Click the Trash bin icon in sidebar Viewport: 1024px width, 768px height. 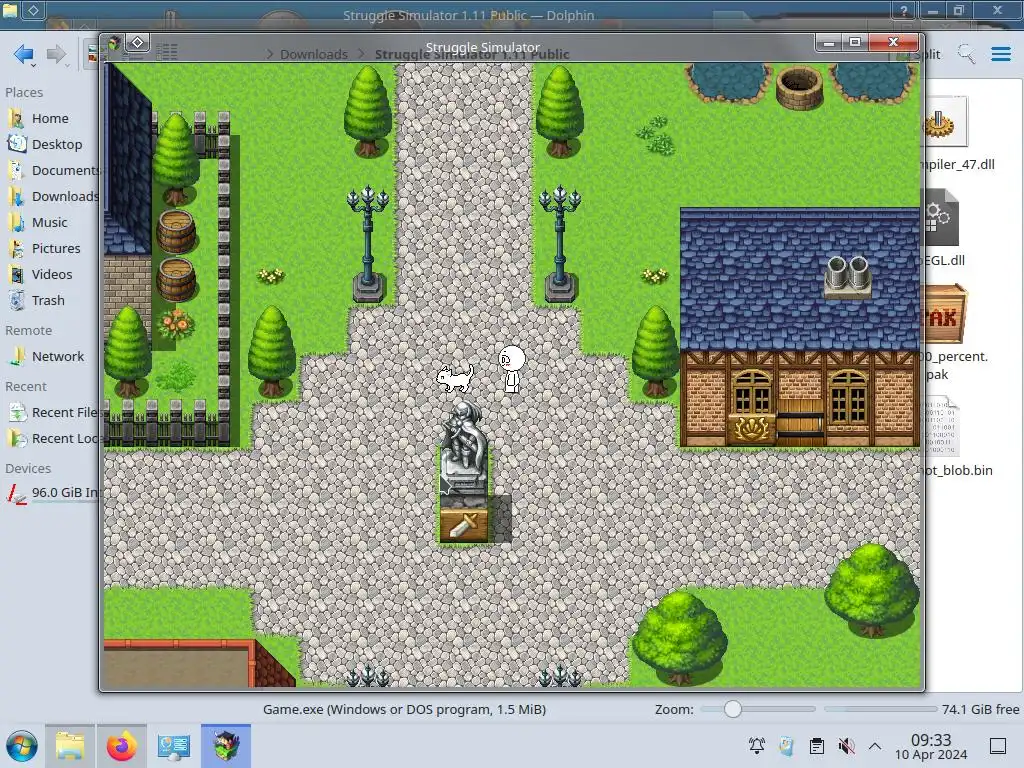16,300
